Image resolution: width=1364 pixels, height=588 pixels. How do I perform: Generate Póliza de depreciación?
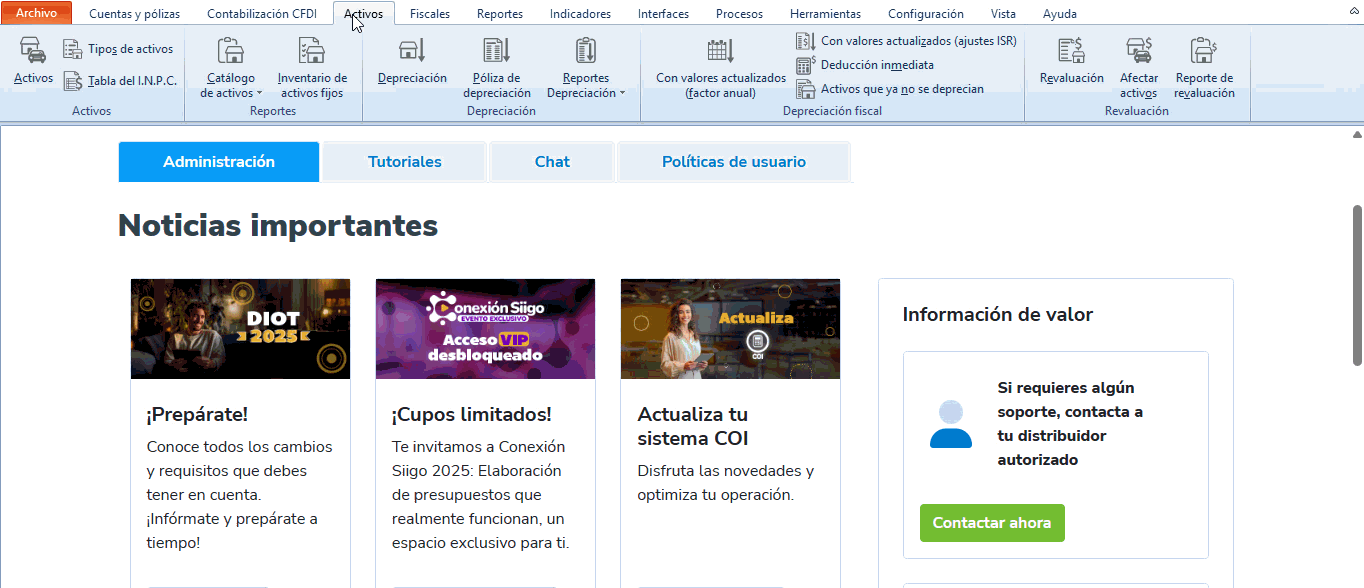[x=496, y=52]
